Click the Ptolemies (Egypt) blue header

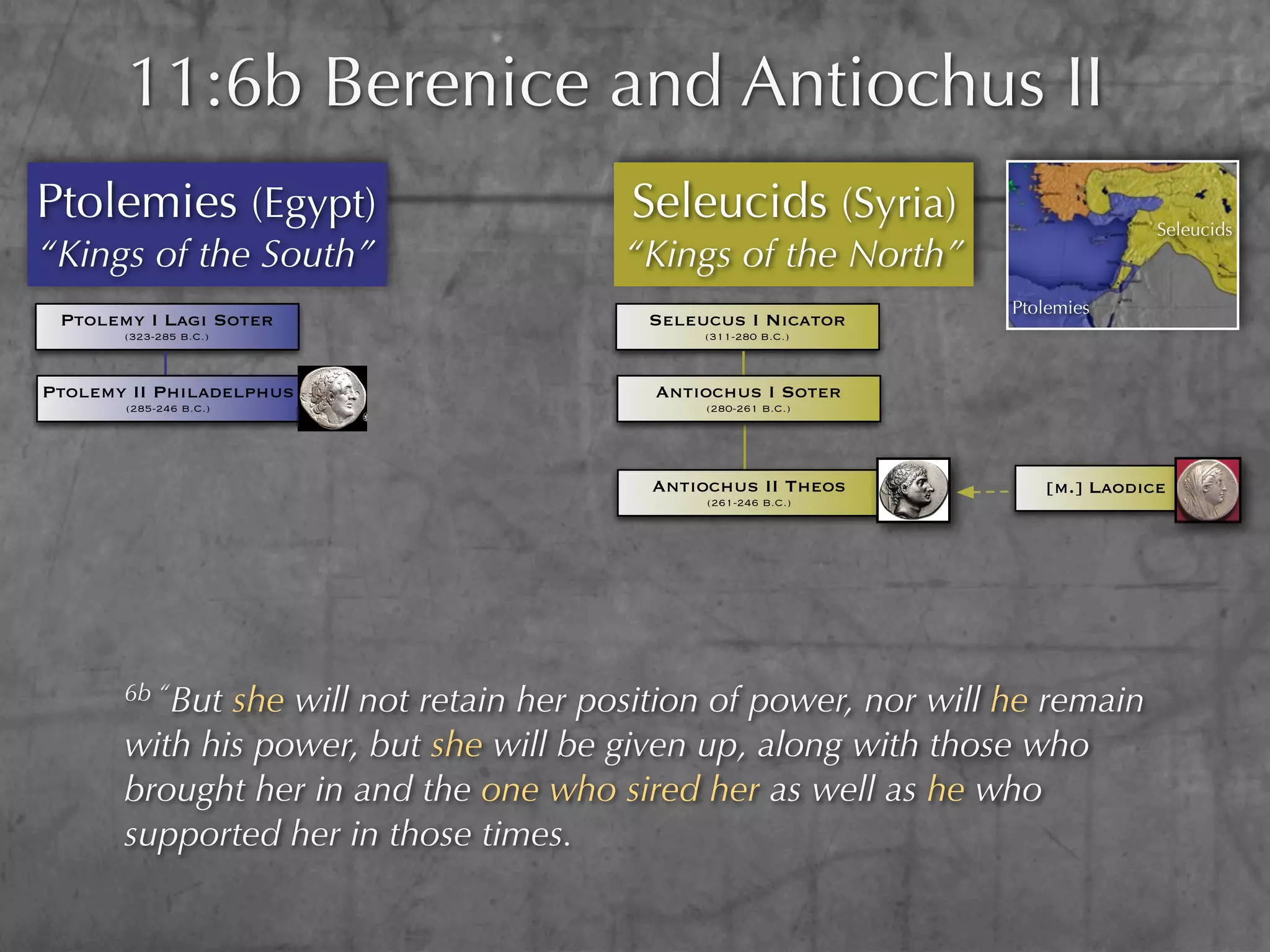click(207, 224)
